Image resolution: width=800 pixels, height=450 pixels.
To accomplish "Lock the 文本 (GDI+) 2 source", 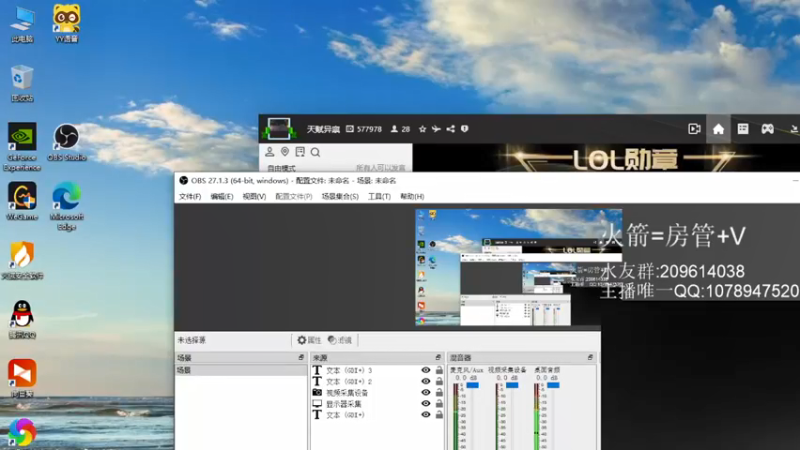I will click(439, 382).
